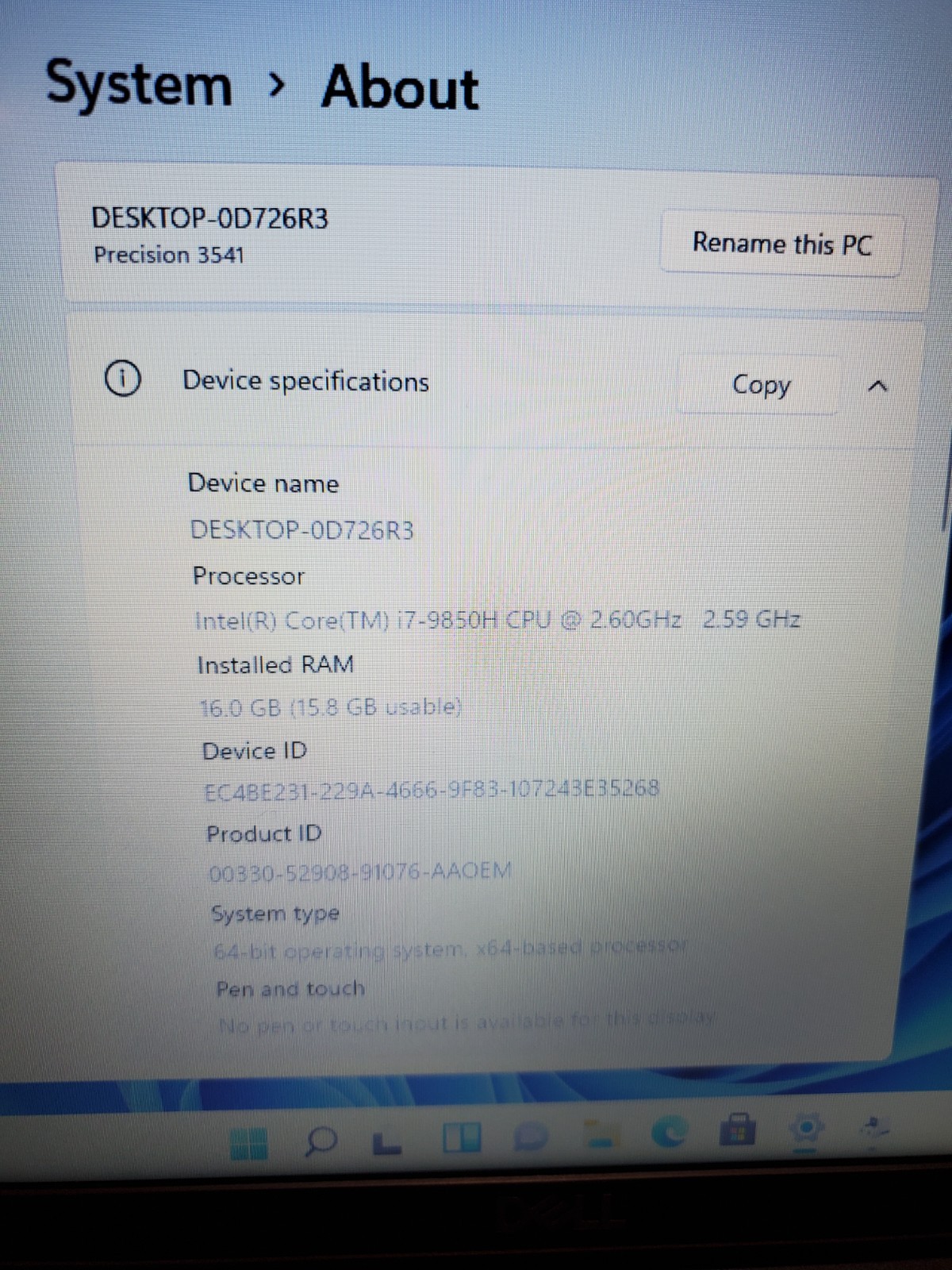Image resolution: width=952 pixels, height=1270 pixels.
Task: Click the Rename this PC button
Action: coord(781,243)
